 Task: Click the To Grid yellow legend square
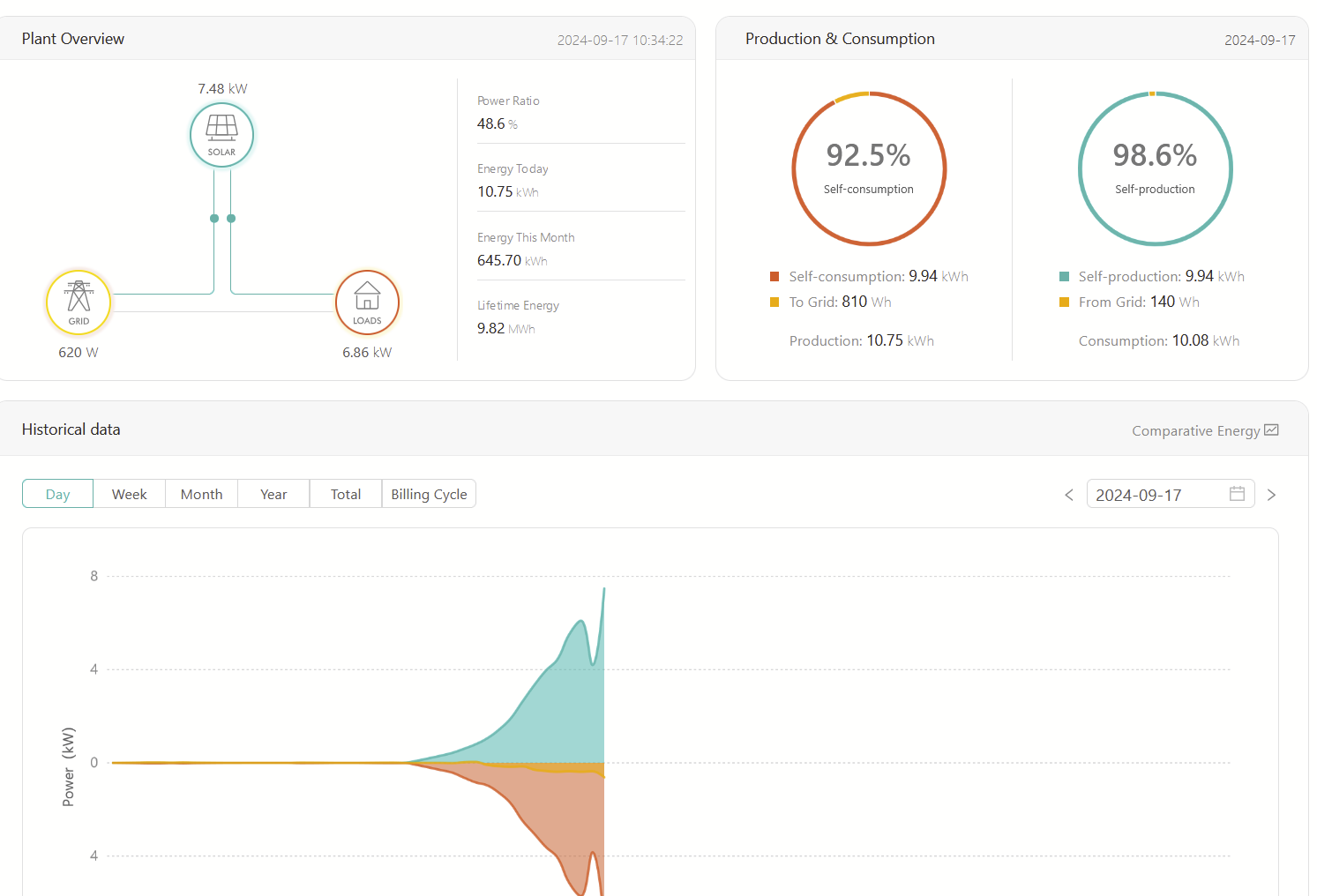pos(774,302)
